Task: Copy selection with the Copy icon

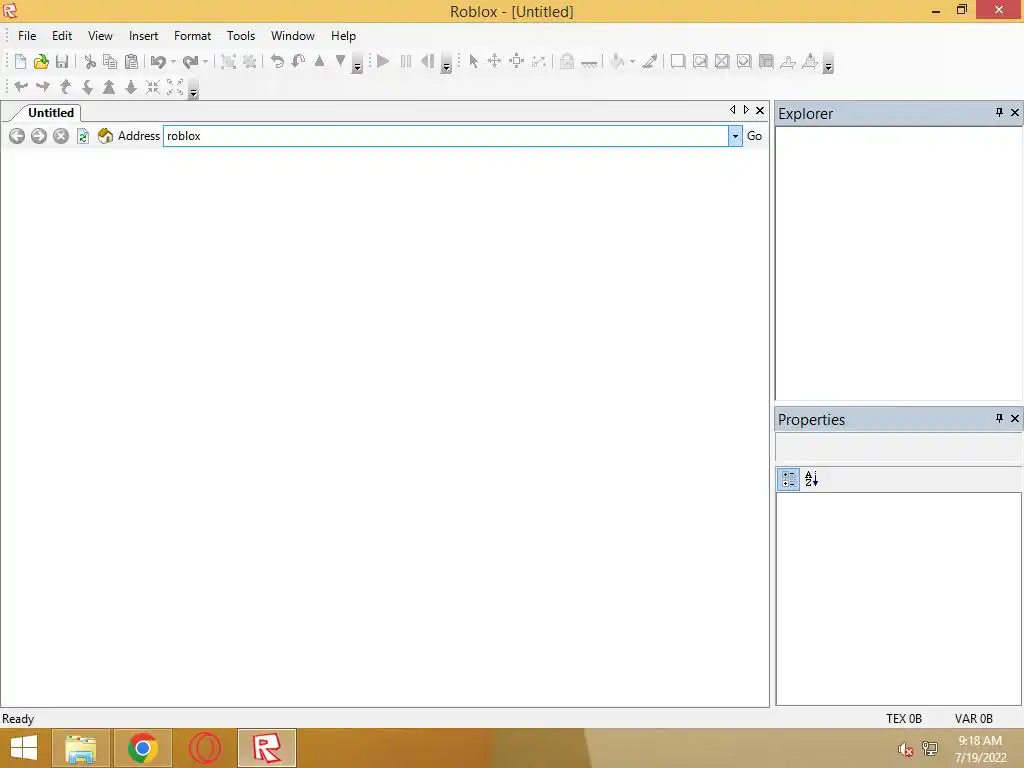Action: point(110,61)
